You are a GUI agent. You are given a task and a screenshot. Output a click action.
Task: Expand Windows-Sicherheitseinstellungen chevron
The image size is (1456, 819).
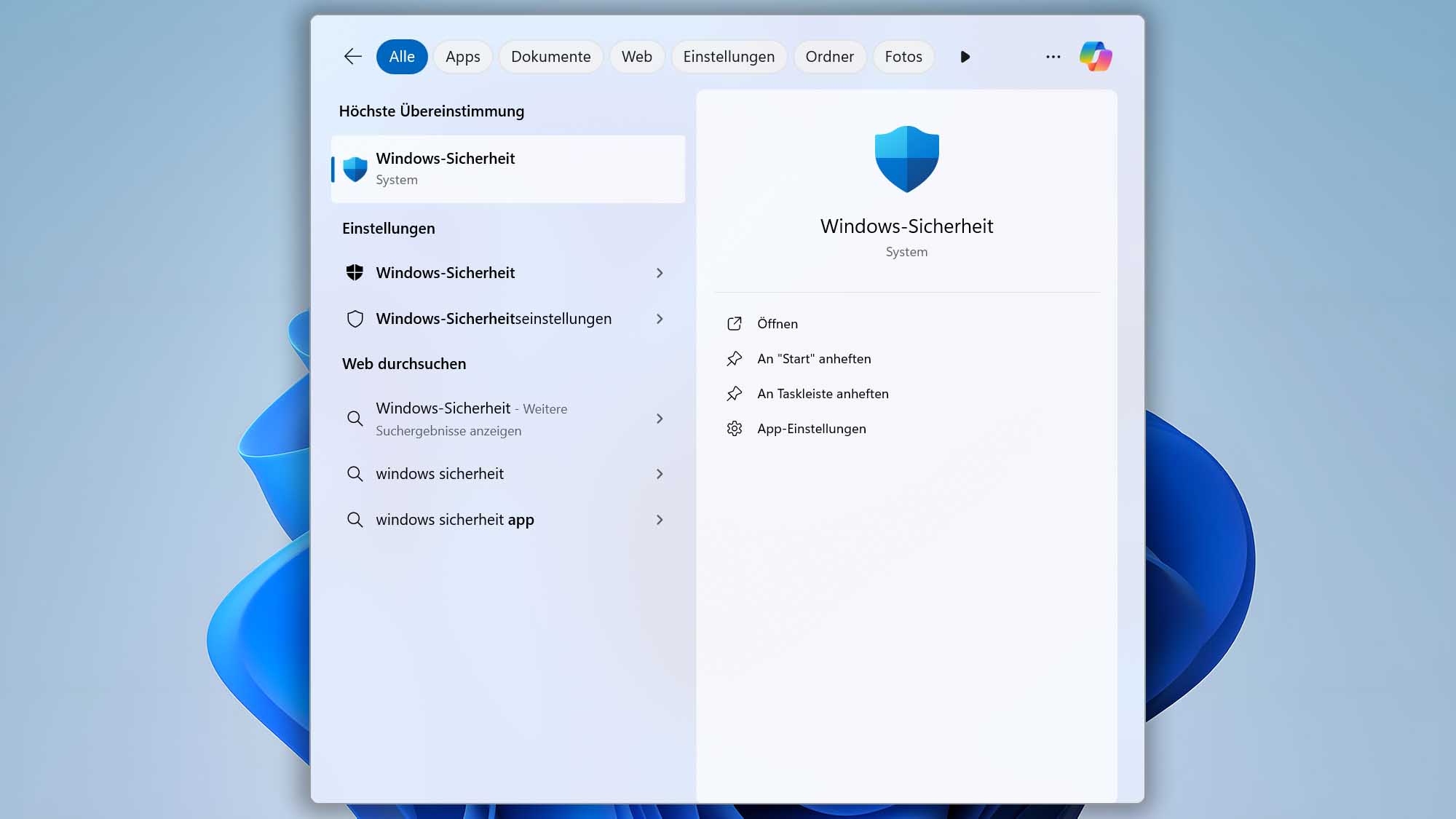coord(660,319)
